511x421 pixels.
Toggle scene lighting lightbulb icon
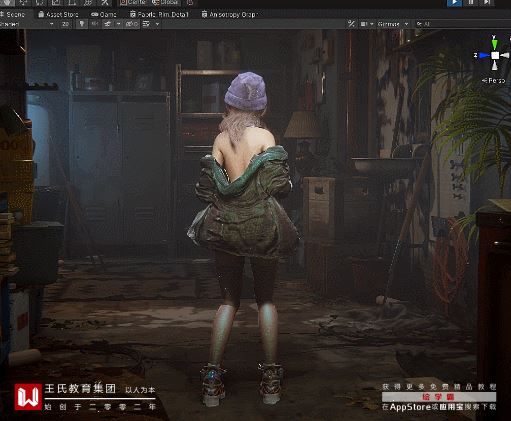pos(81,24)
